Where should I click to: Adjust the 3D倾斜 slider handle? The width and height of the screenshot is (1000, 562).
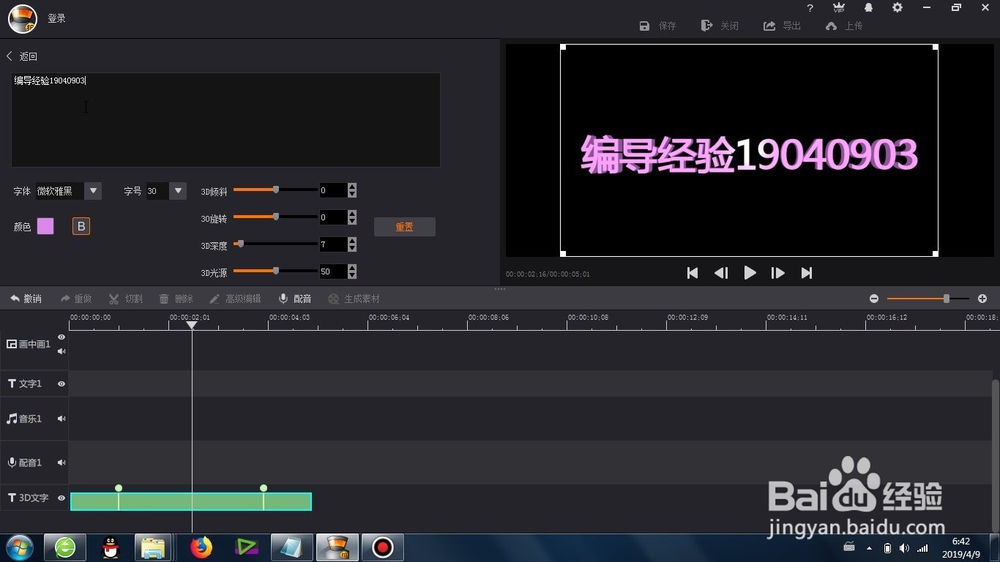[276, 189]
